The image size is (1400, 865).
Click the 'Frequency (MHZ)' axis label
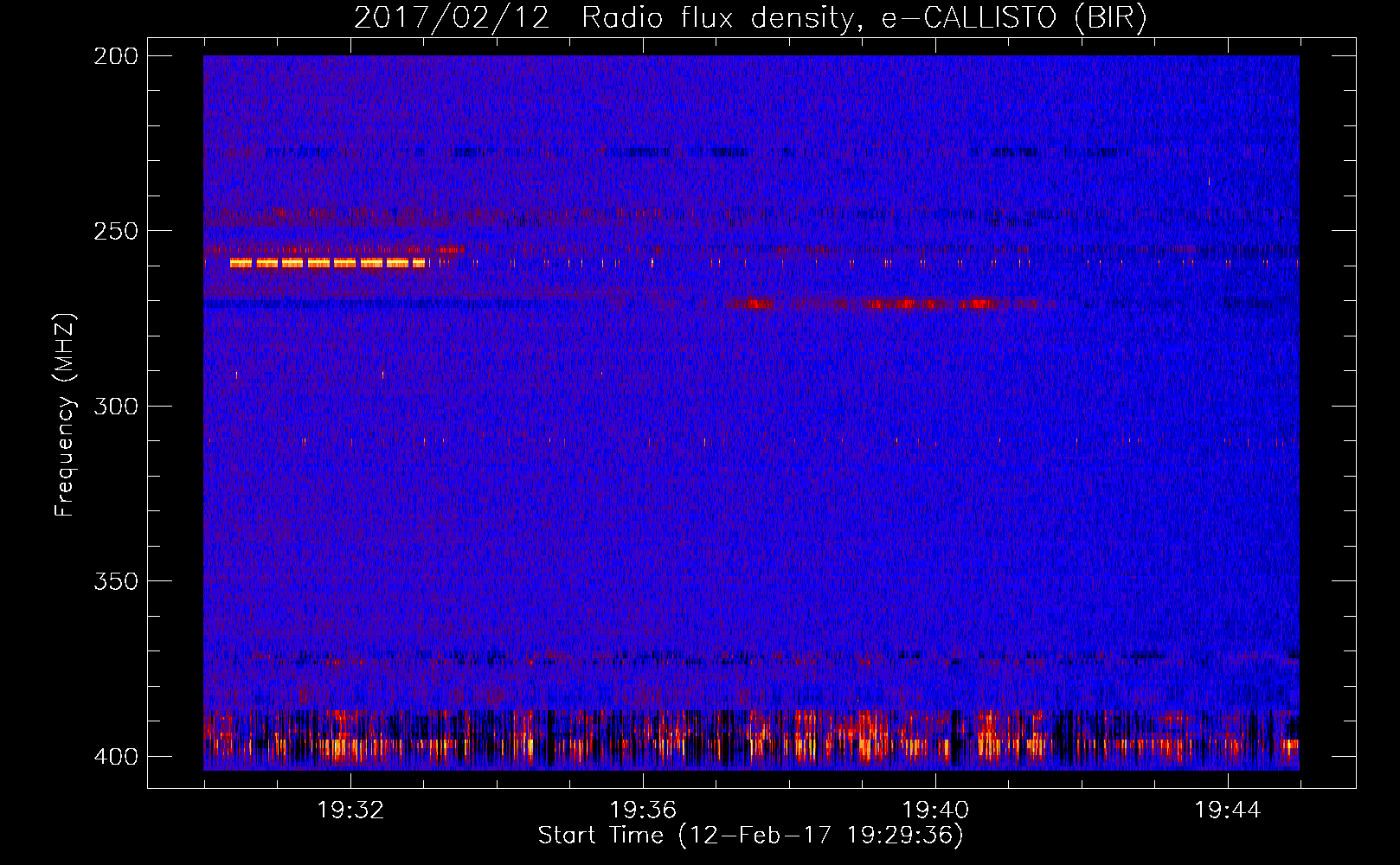[65, 415]
